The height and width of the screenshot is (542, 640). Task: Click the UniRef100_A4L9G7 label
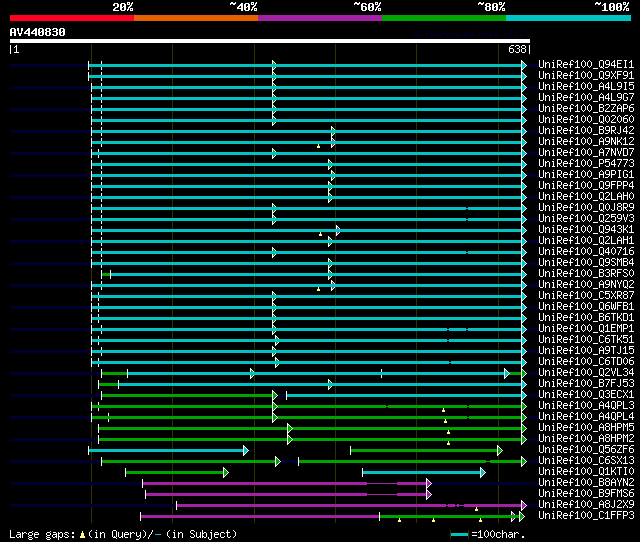pyautogui.click(x=586, y=98)
